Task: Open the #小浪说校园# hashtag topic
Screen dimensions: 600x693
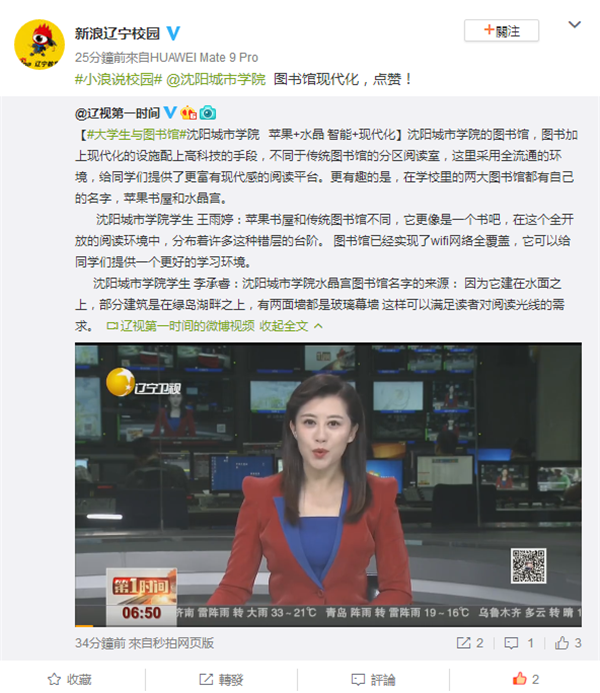Action: [x=118, y=80]
